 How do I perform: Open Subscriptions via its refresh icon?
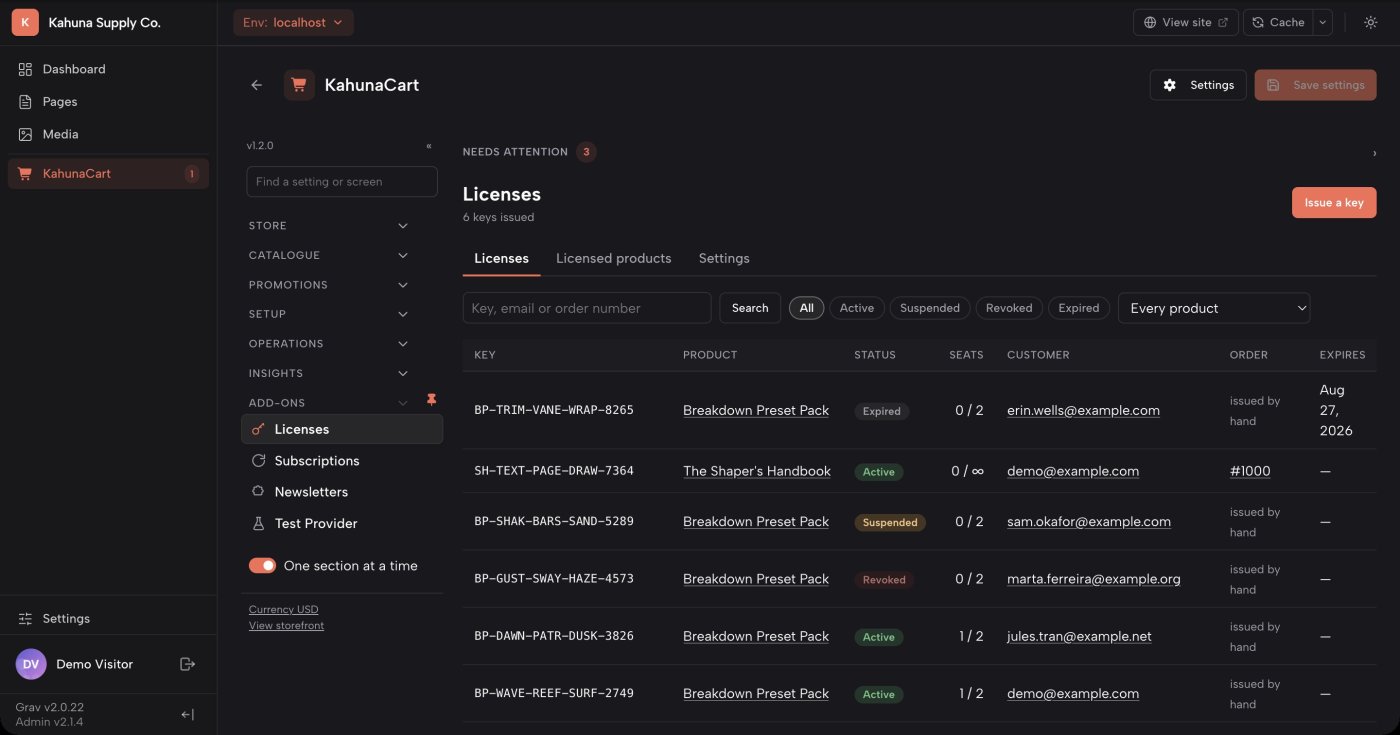coord(259,461)
